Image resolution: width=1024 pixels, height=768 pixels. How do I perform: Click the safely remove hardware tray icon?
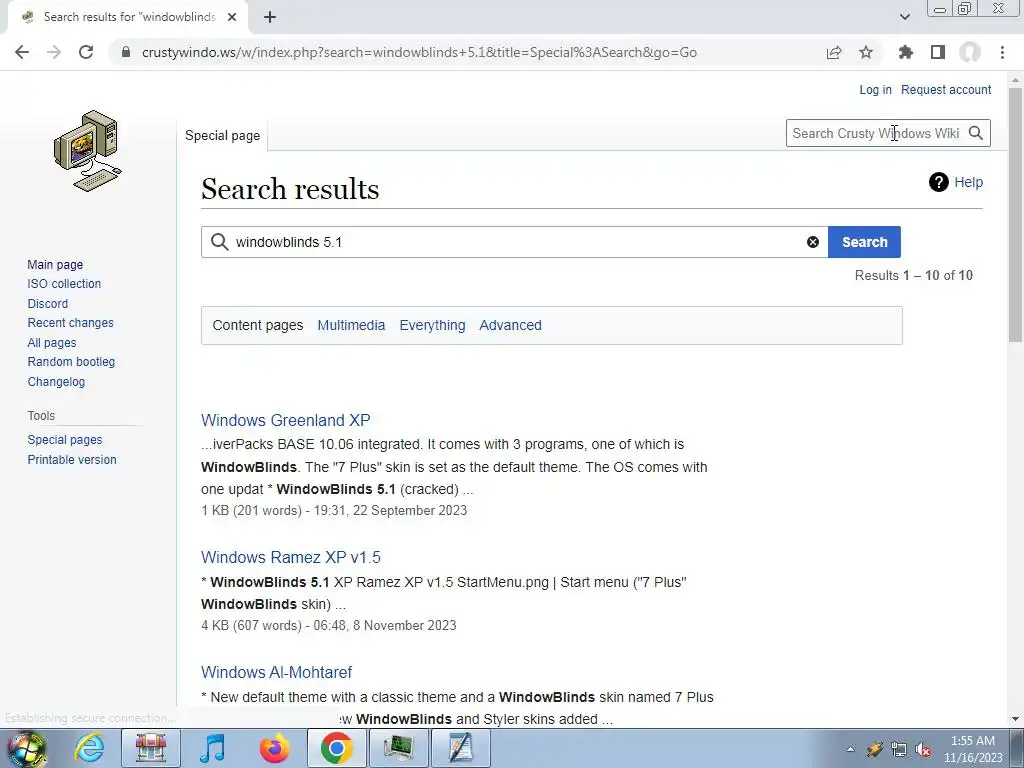coord(874,750)
